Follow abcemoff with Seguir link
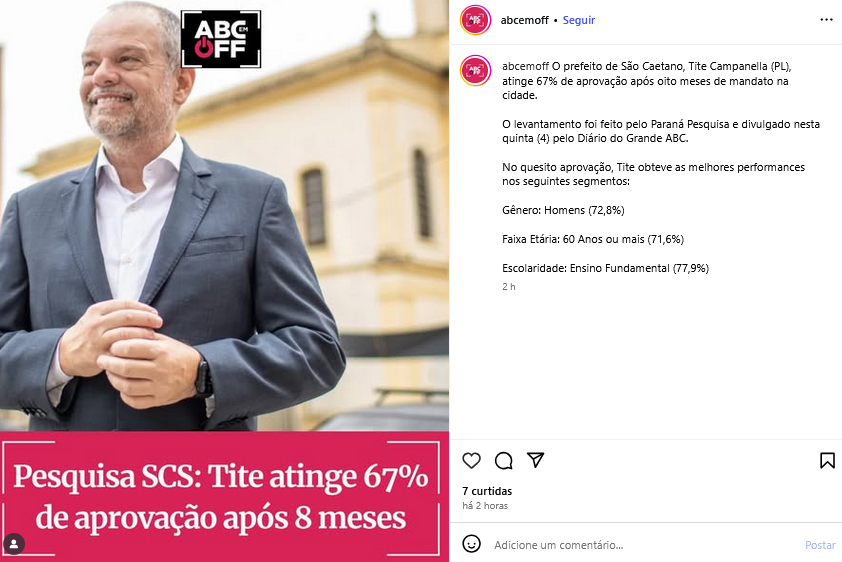Image resolution: width=842 pixels, height=562 pixels. point(578,20)
